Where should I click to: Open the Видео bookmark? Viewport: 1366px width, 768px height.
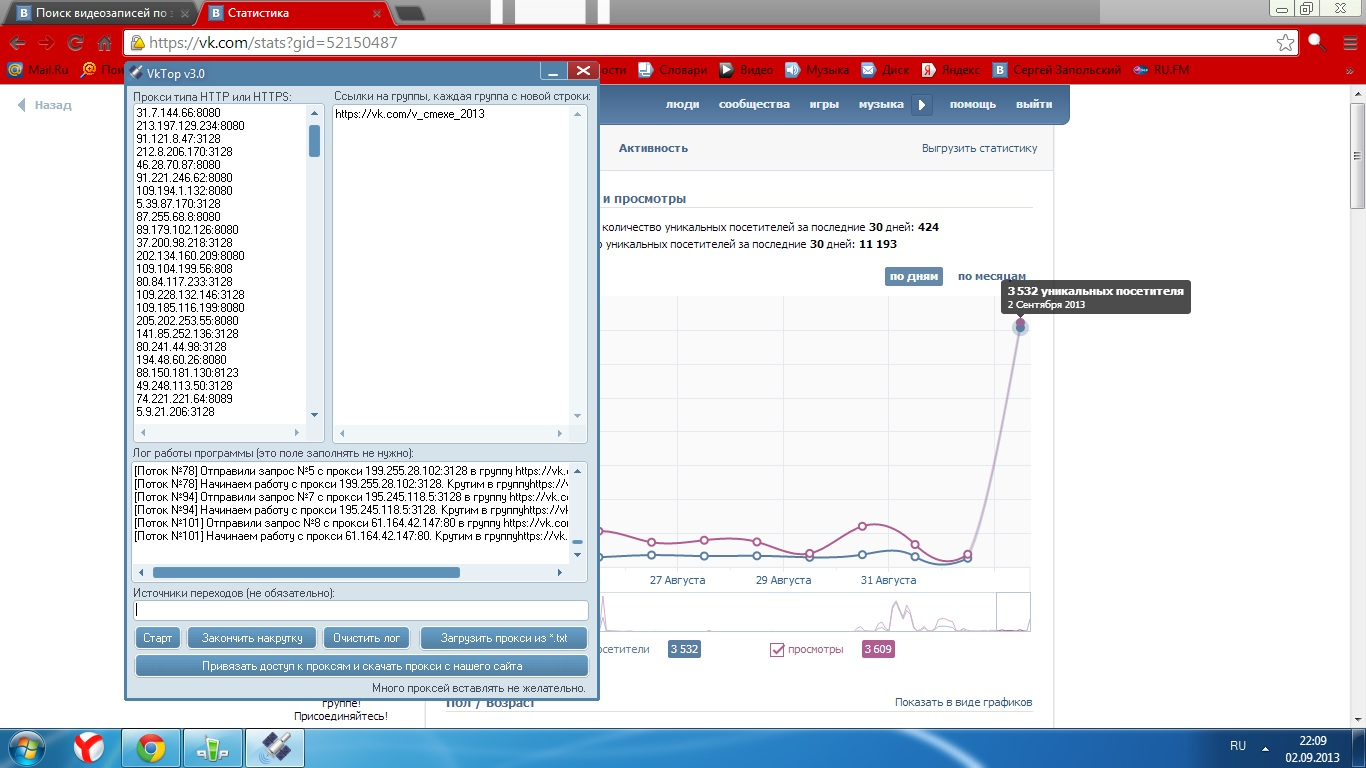tap(747, 70)
